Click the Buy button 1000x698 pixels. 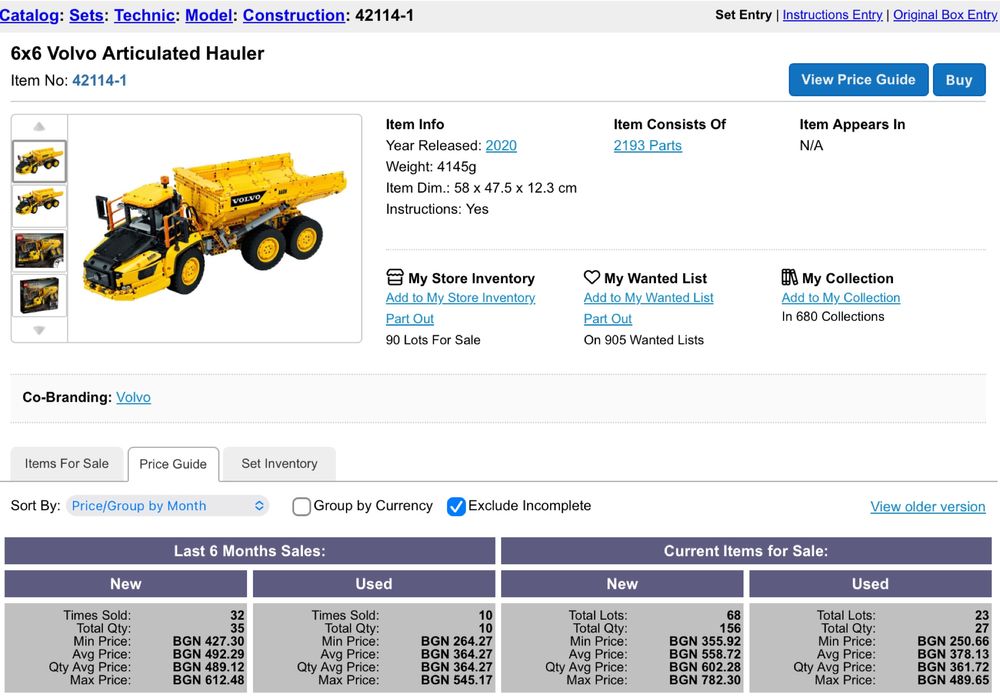[959, 80]
